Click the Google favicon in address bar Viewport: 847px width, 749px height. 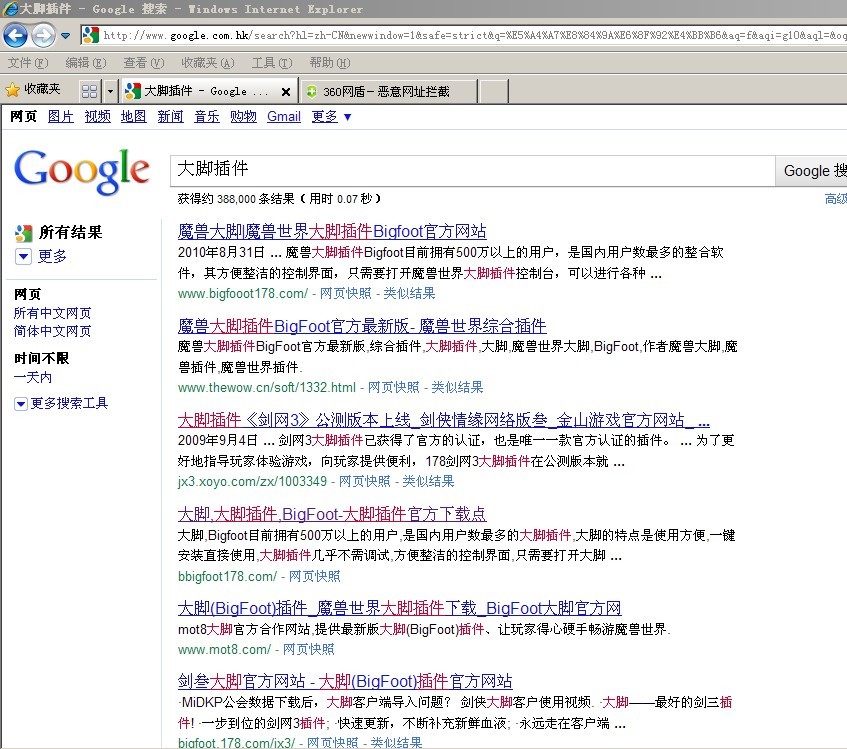tap(90, 35)
